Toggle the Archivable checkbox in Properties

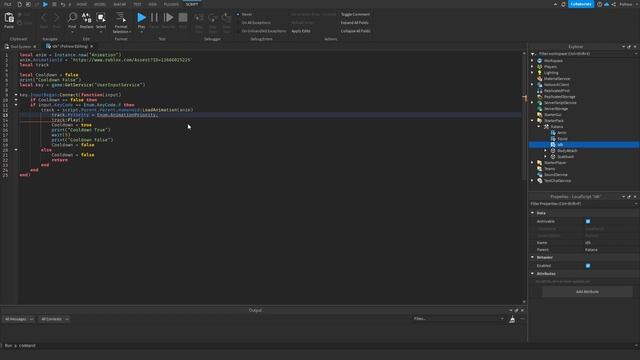tap(588, 221)
